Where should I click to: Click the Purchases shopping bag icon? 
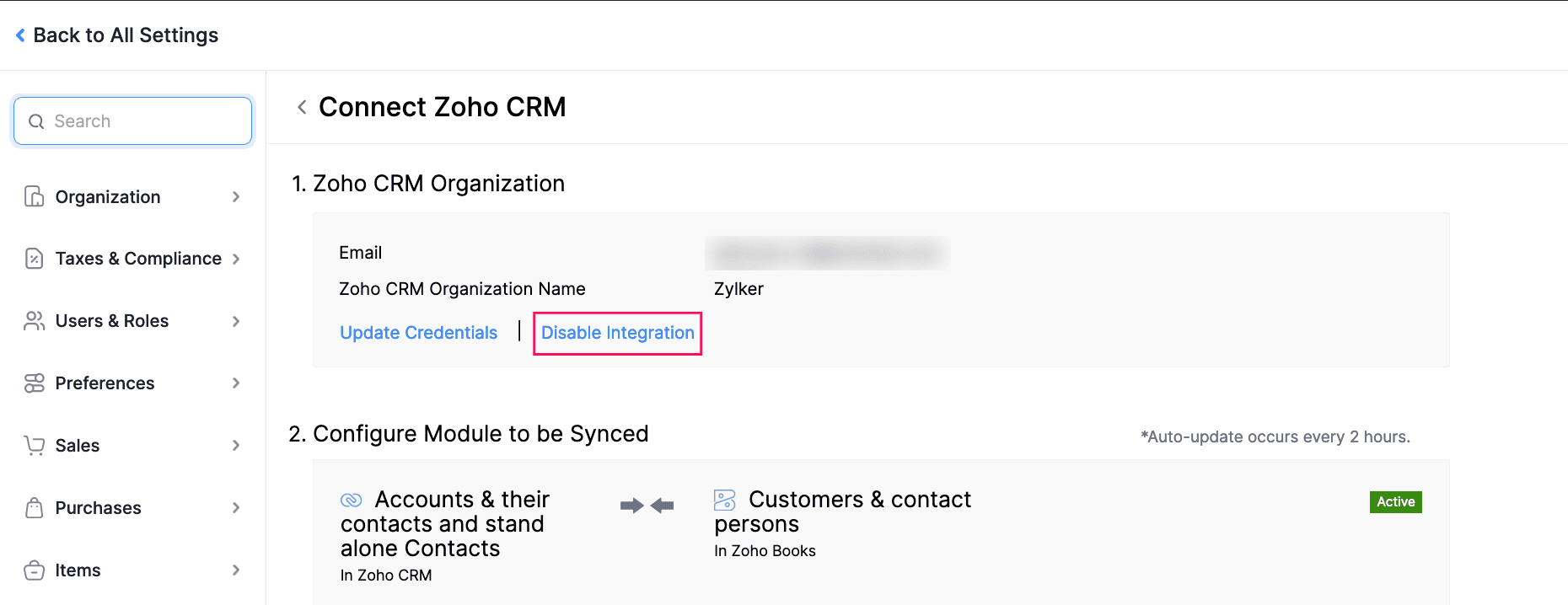pyautogui.click(x=34, y=508)
